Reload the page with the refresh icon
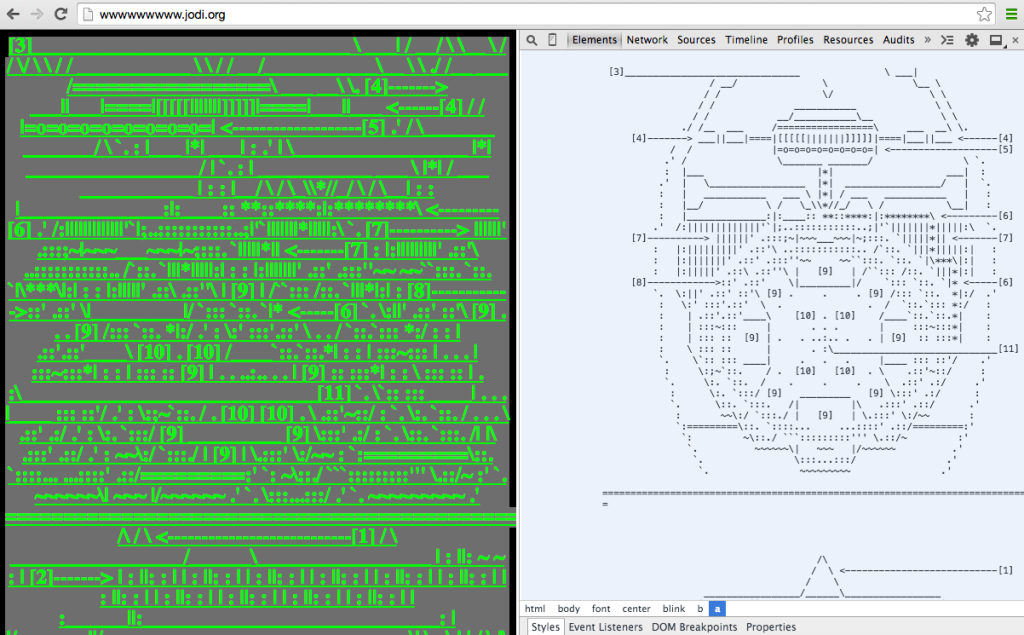This screenshot has width=1024, height=635. pos(61,14)
